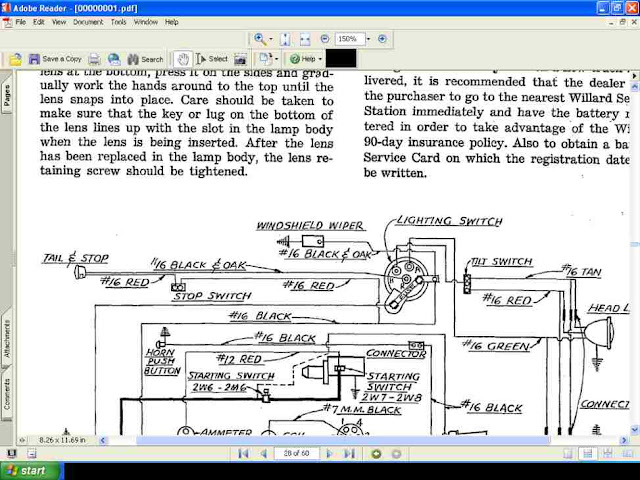640x480 pixels.
Task: Go to the next page
Action: 329,453
